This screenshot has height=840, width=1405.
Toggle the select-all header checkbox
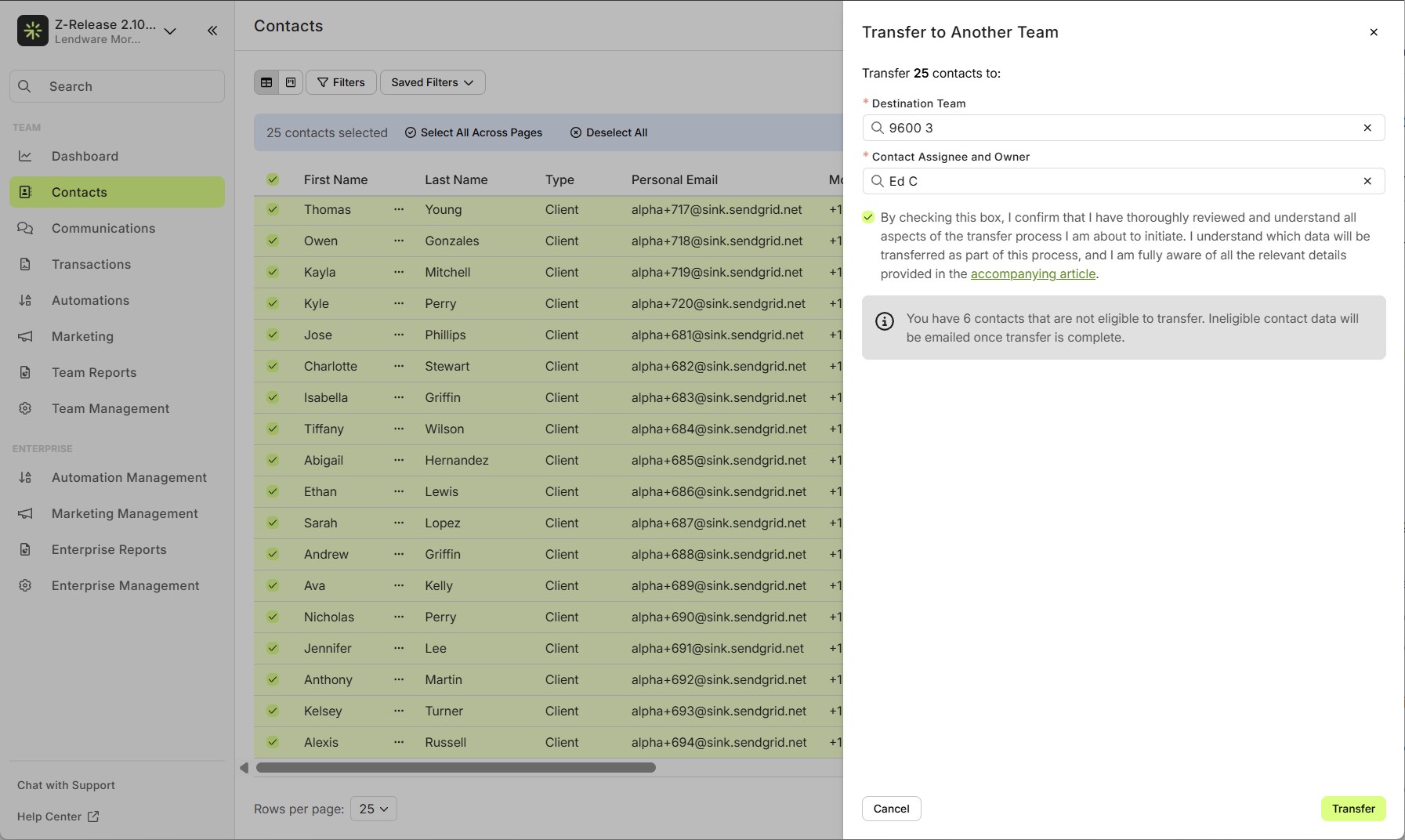click(x=273, y=179)
